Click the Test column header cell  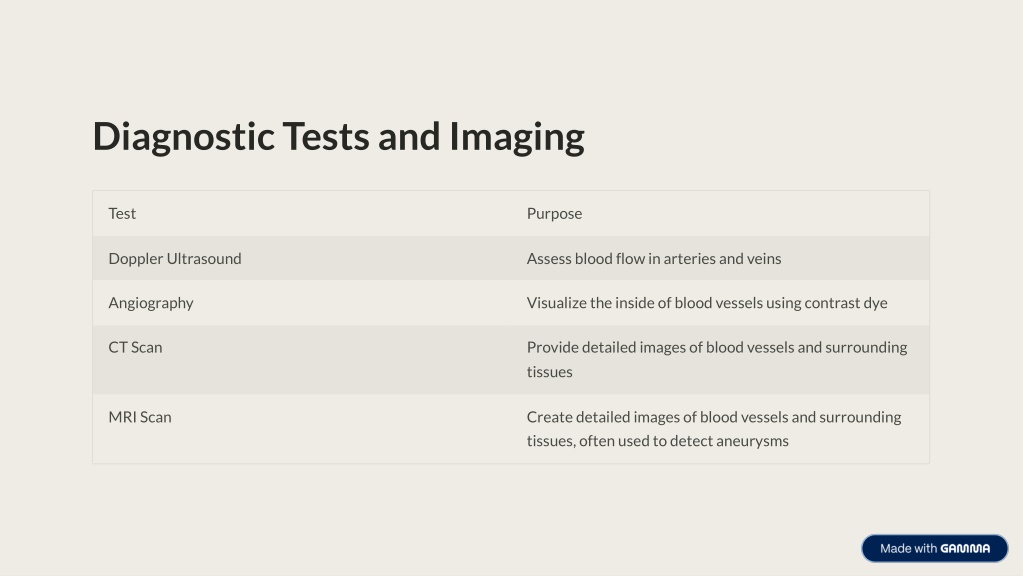click(x=302, y=213)
